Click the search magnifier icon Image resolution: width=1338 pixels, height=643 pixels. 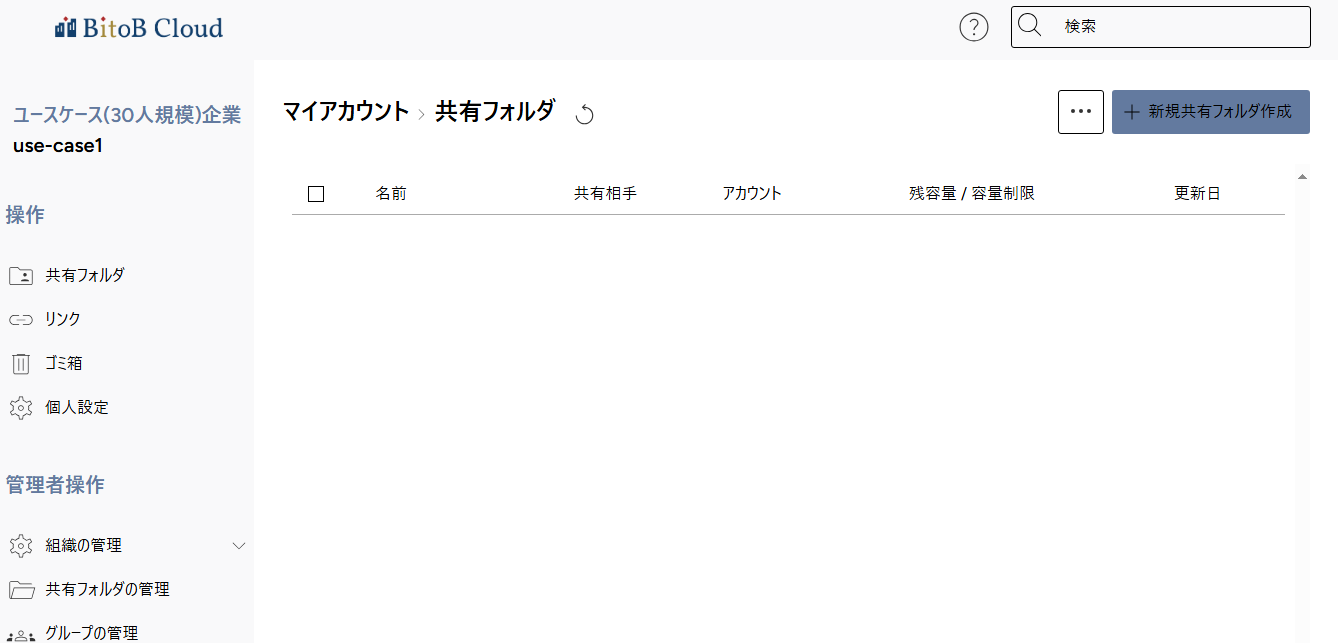point(1029,26)
